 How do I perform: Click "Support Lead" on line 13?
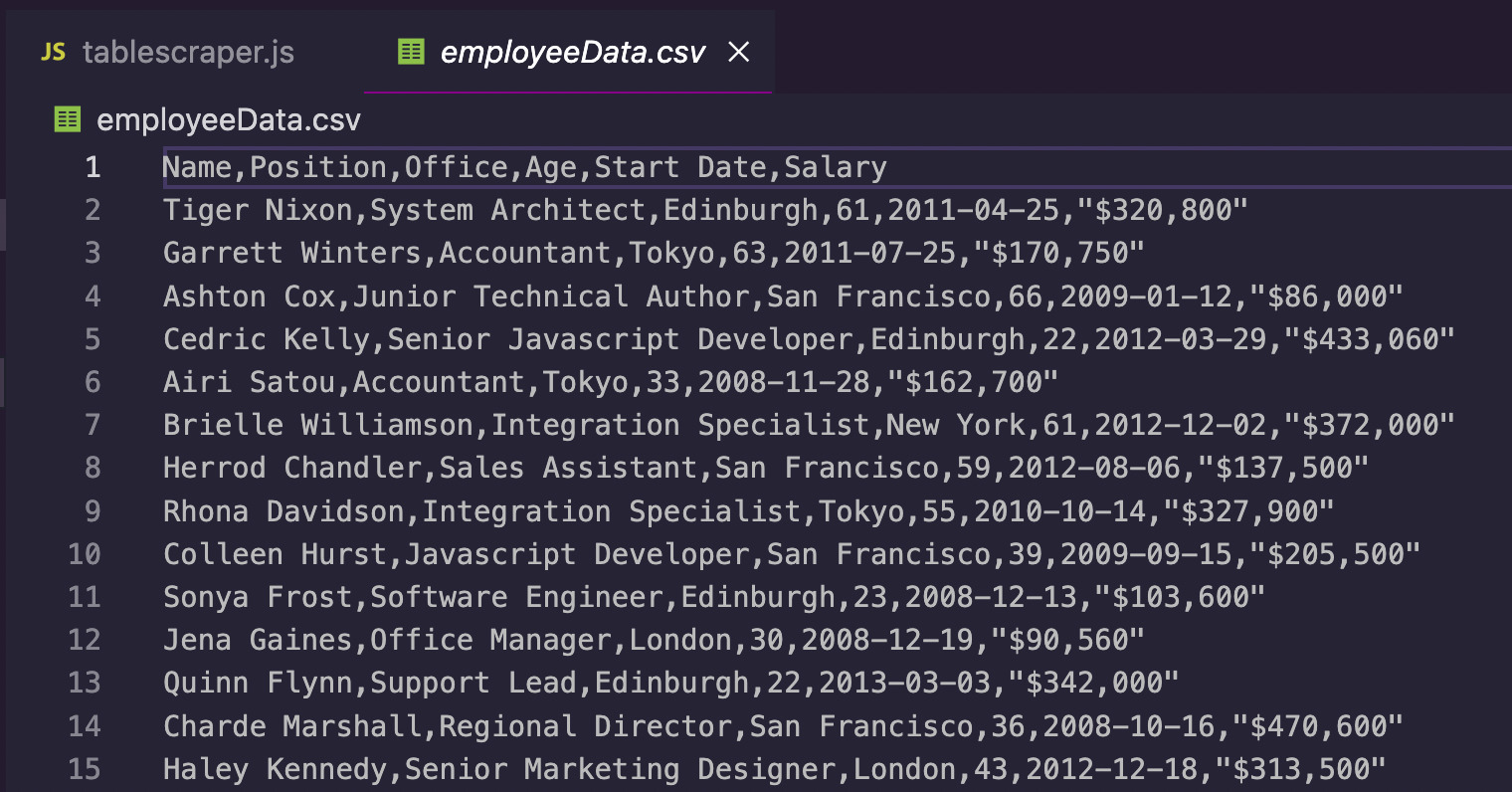pos(473,683)
